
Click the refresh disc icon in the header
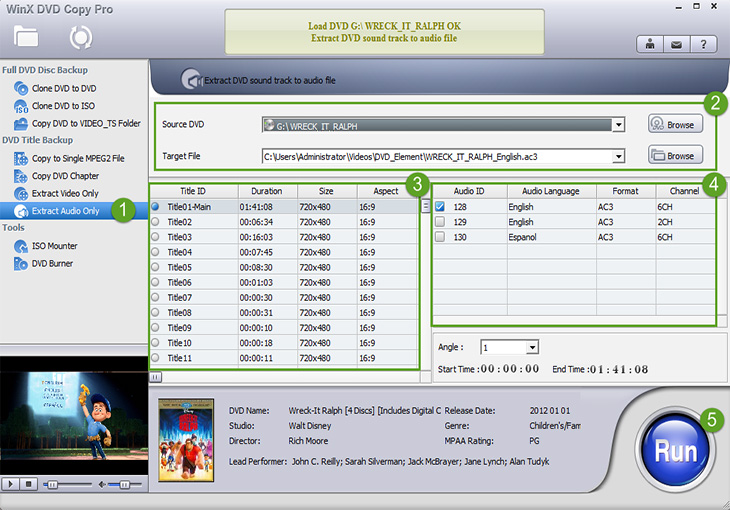coord(81,38)
